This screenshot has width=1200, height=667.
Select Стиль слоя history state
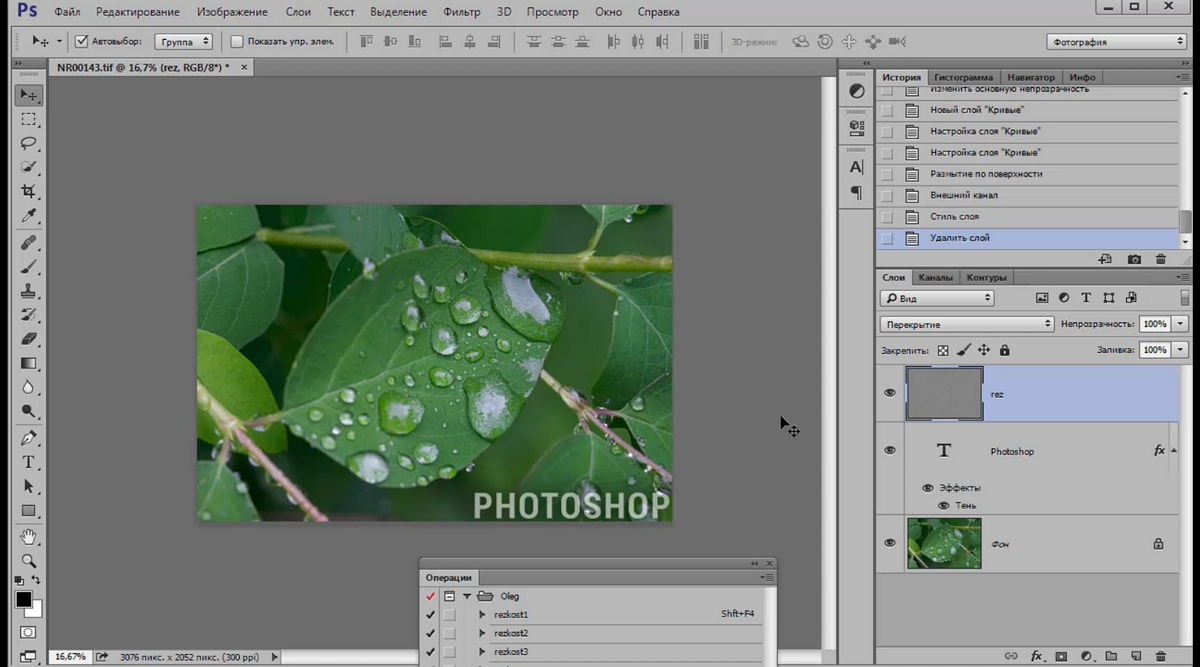click(1028, 217)
